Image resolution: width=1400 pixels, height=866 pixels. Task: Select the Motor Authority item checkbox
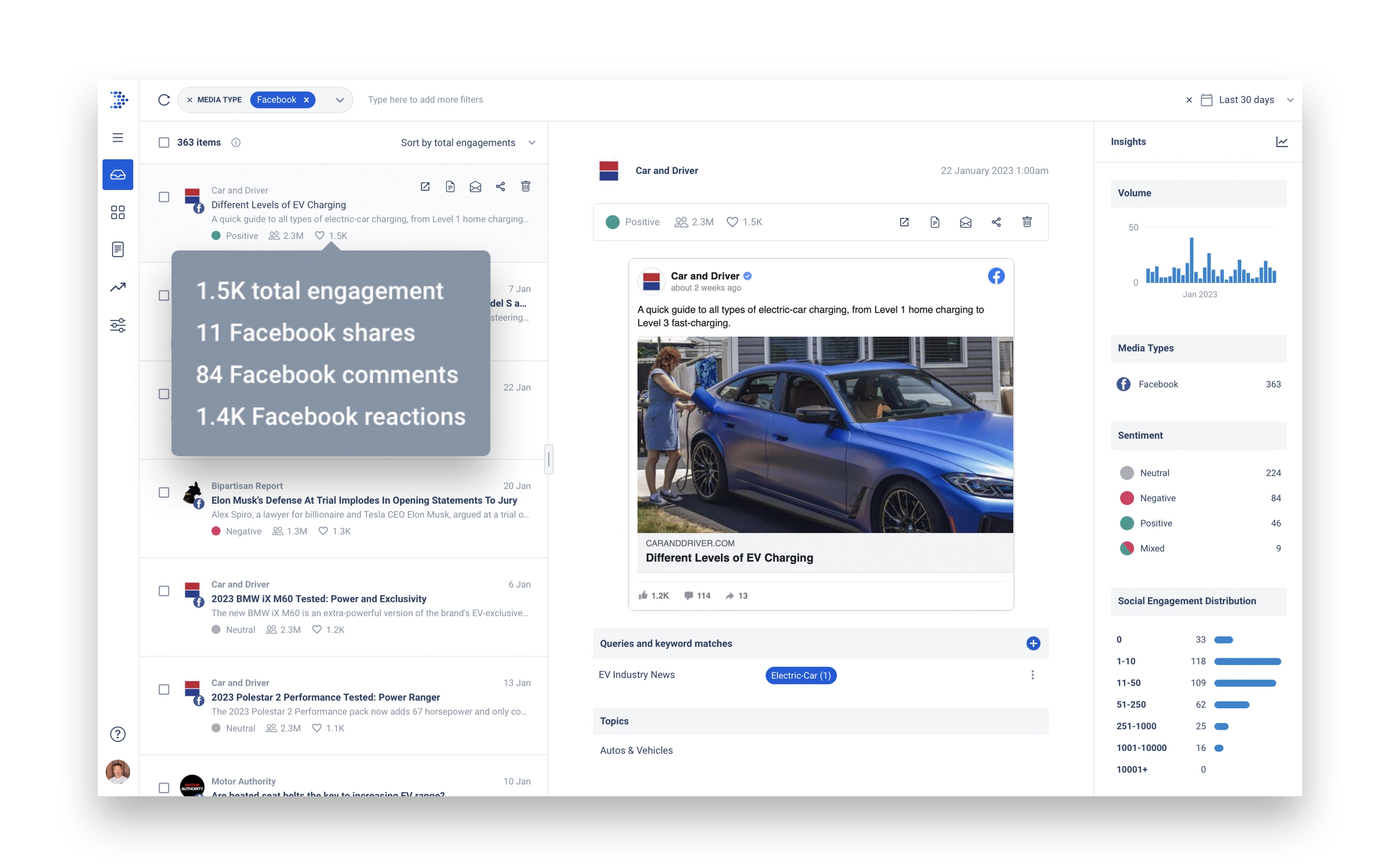click(x=164, y=788)
